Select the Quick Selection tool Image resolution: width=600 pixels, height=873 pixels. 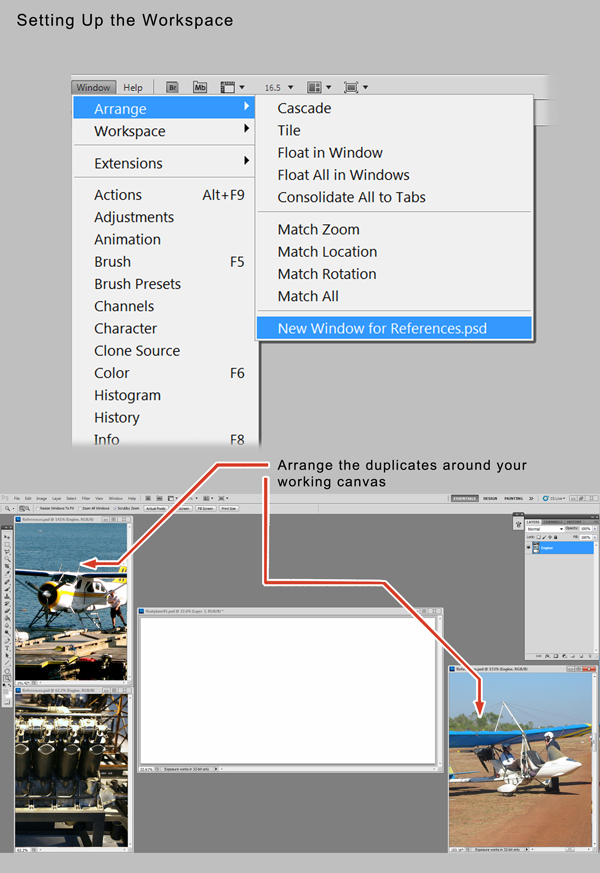tap(7, 559)
